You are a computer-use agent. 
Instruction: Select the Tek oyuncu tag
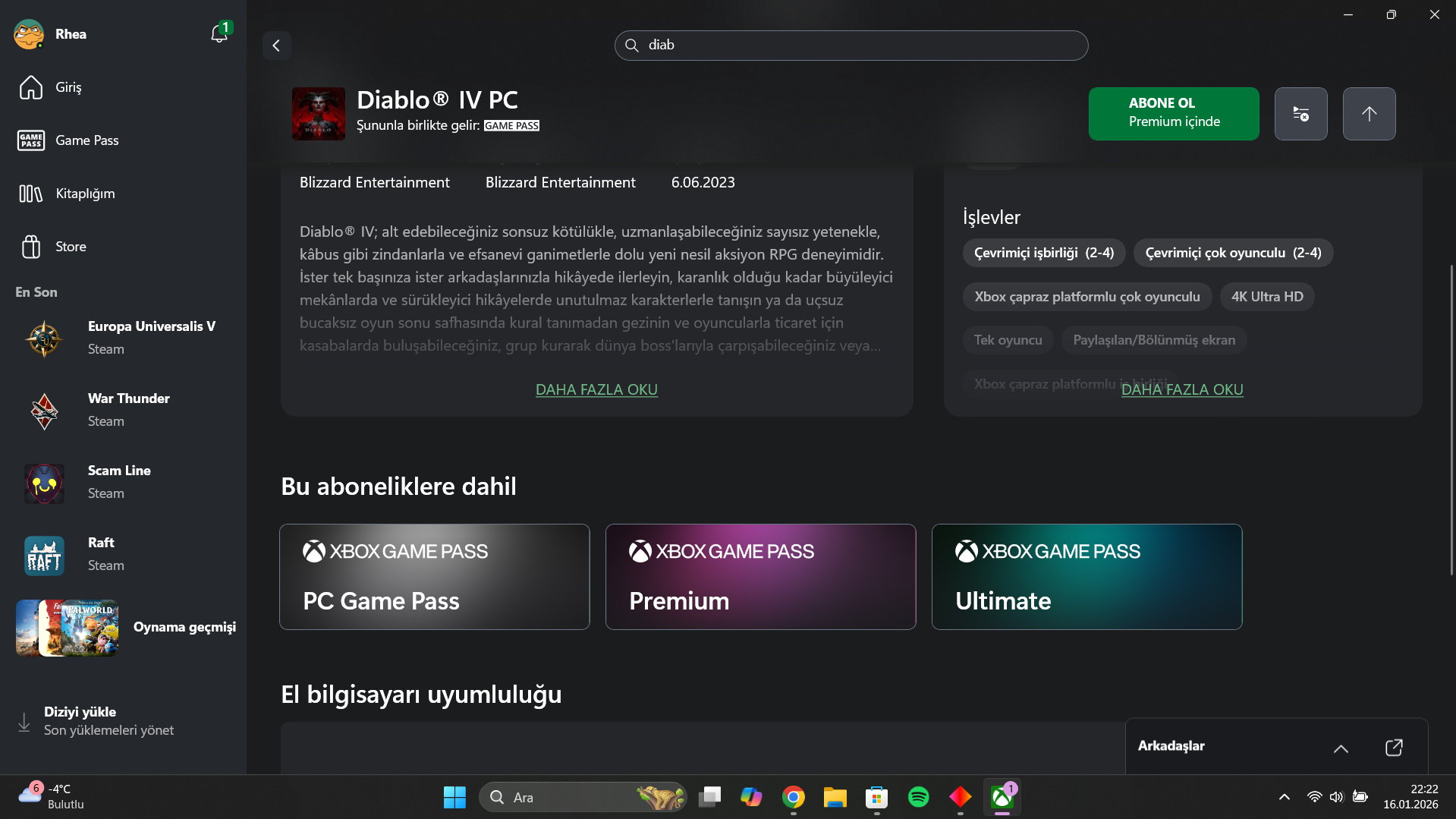(x=1008, y=340)
